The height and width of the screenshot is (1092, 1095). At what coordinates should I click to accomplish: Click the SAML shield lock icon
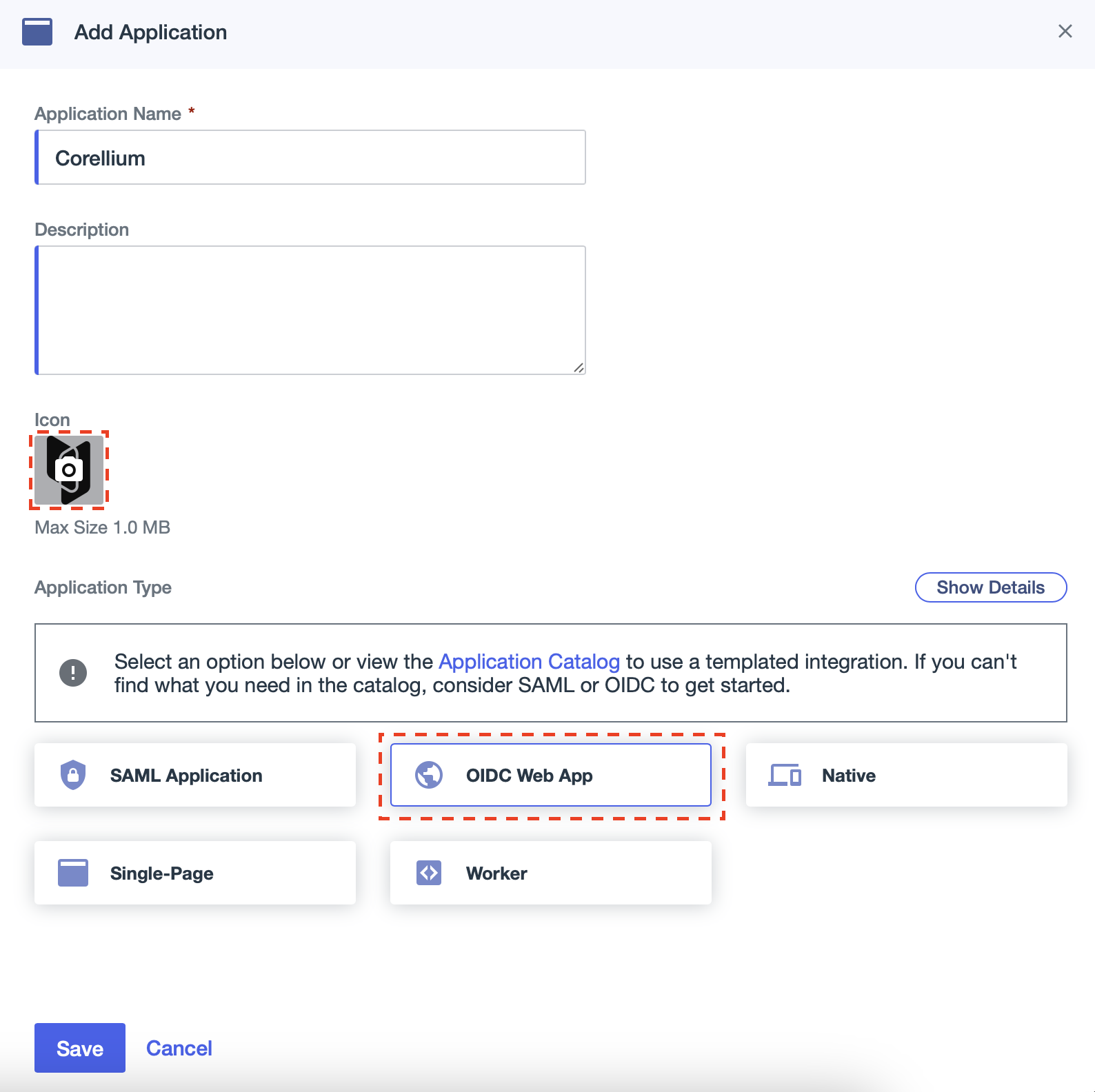coord(73,775)
